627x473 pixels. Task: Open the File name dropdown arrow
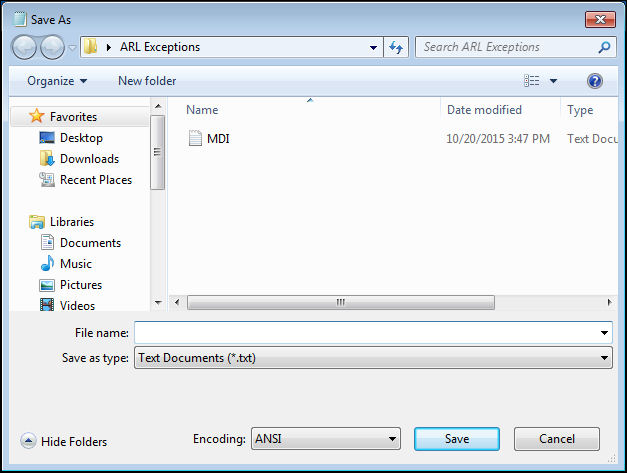point(604,333)
